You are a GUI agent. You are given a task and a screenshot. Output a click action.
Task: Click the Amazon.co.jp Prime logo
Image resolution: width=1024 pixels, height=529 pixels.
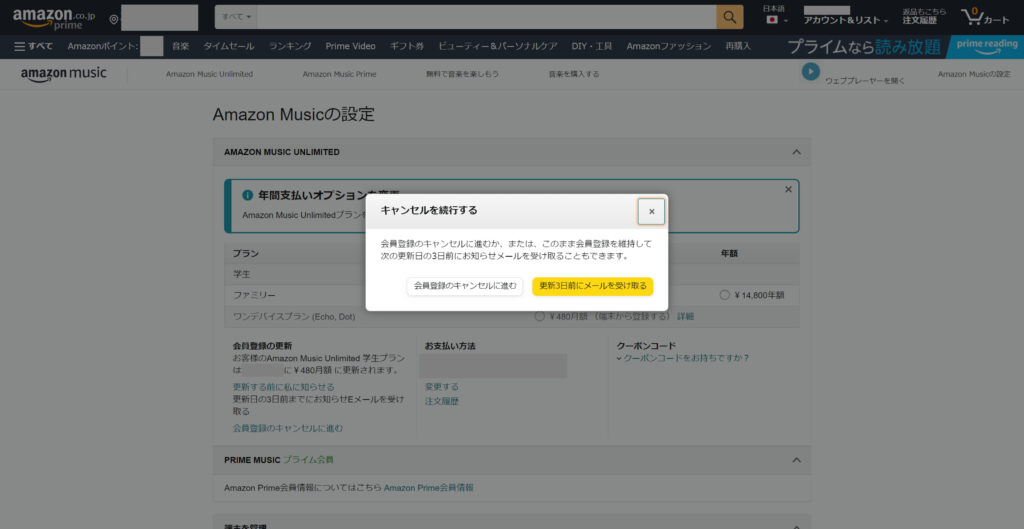(56, 18)
